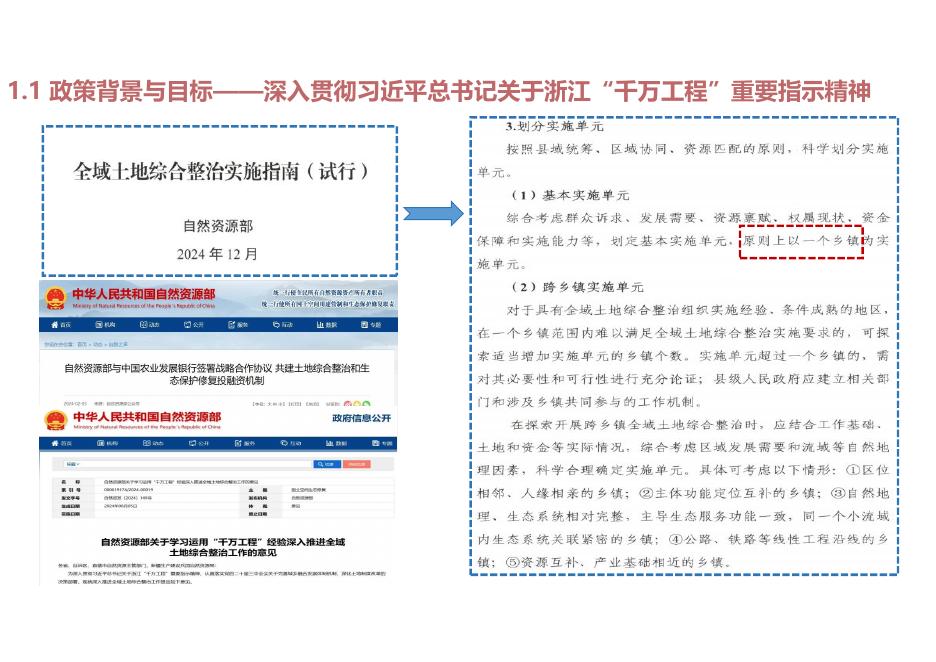The image size is (936, 662).
Task: Go to 首页 in the 政府信息公开 page navbar
Action: point(61,444)
